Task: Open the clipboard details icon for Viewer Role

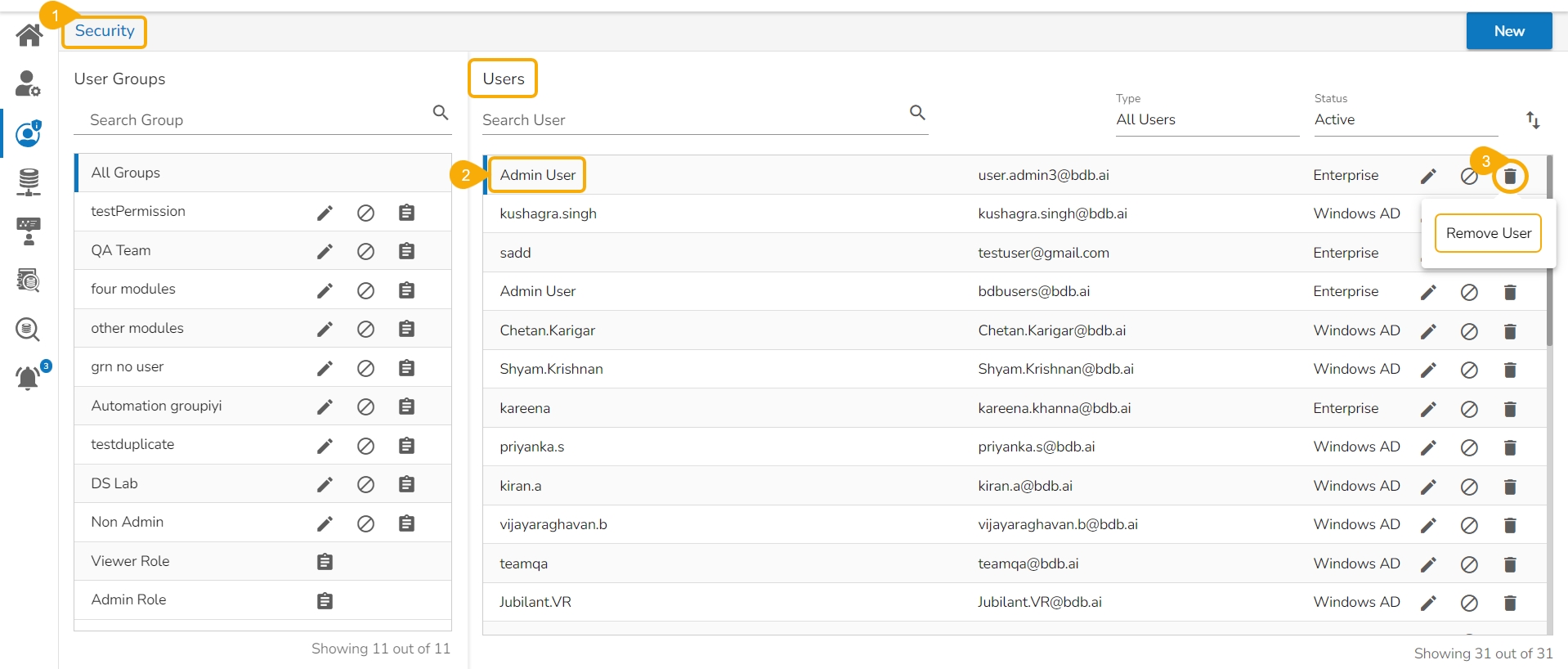Action: pyautogui.click(x=325, y=562)
